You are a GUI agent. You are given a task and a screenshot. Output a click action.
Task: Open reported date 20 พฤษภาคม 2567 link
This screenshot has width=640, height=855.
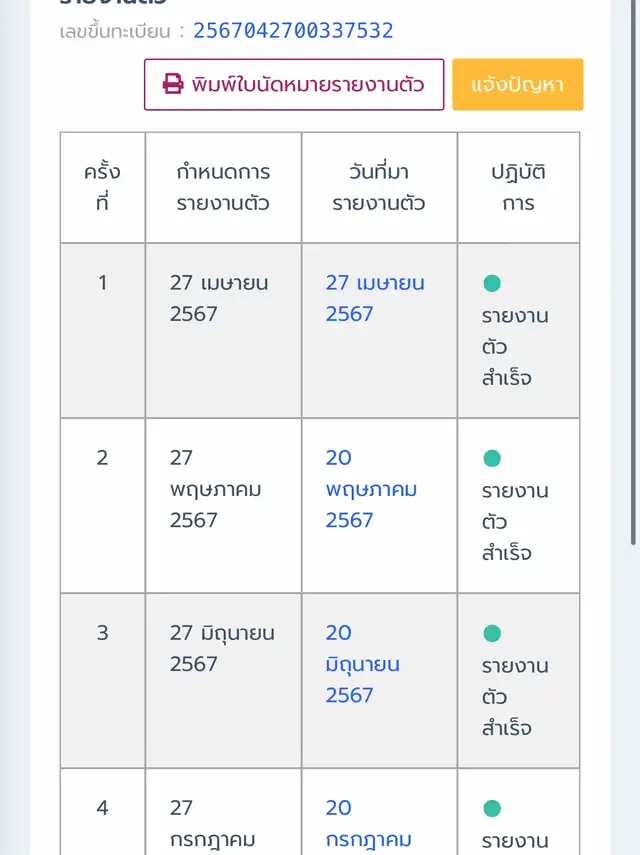[x=371, y=489]
